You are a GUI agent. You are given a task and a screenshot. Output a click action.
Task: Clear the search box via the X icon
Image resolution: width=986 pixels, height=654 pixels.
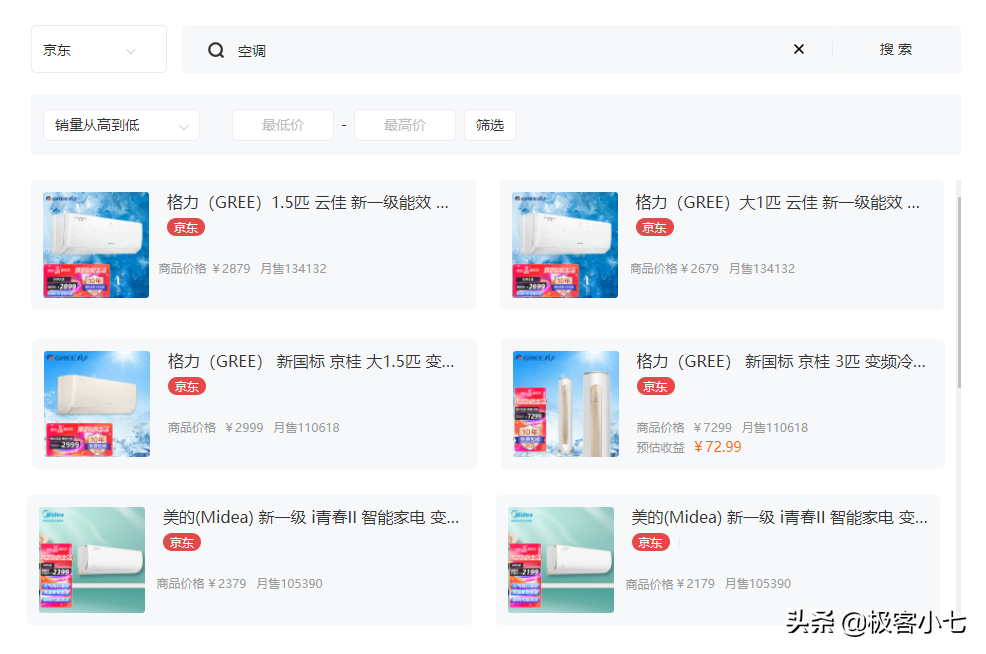click(x=799, y=49)
